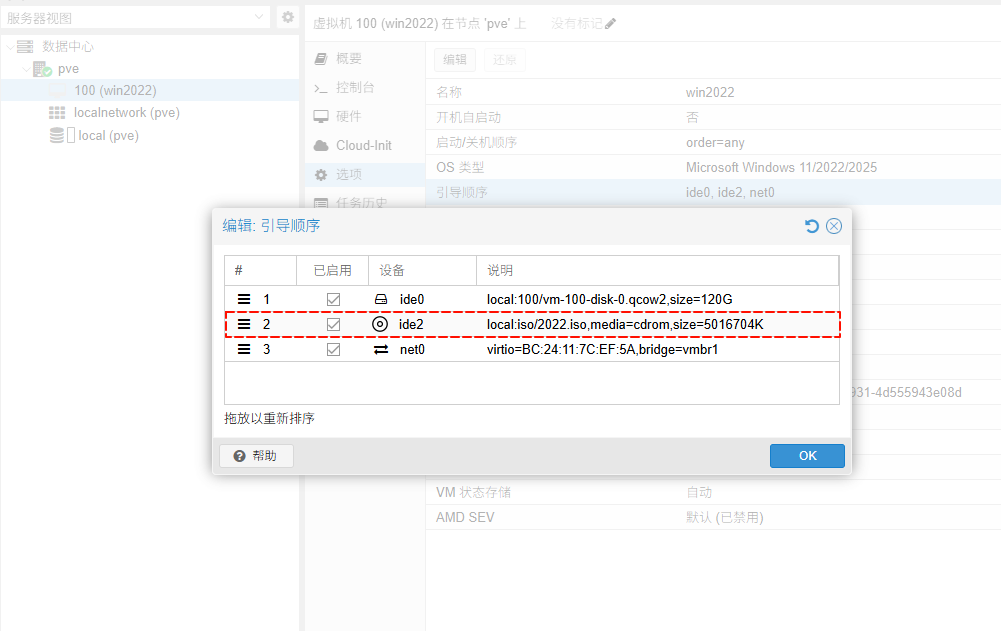The width and height of the screenshot is (1001, 631).
Task: Click the reset icon in dialog header
Action: coord(812,226)
